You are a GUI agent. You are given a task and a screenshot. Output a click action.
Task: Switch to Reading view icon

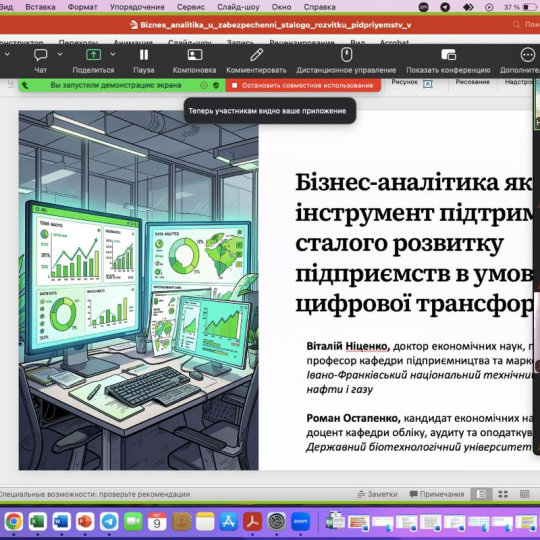(524, 494)
